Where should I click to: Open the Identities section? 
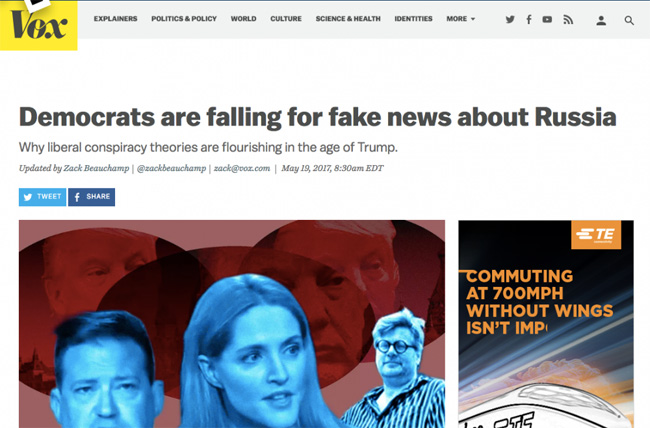pyautogui.click(x=413, y=19)
